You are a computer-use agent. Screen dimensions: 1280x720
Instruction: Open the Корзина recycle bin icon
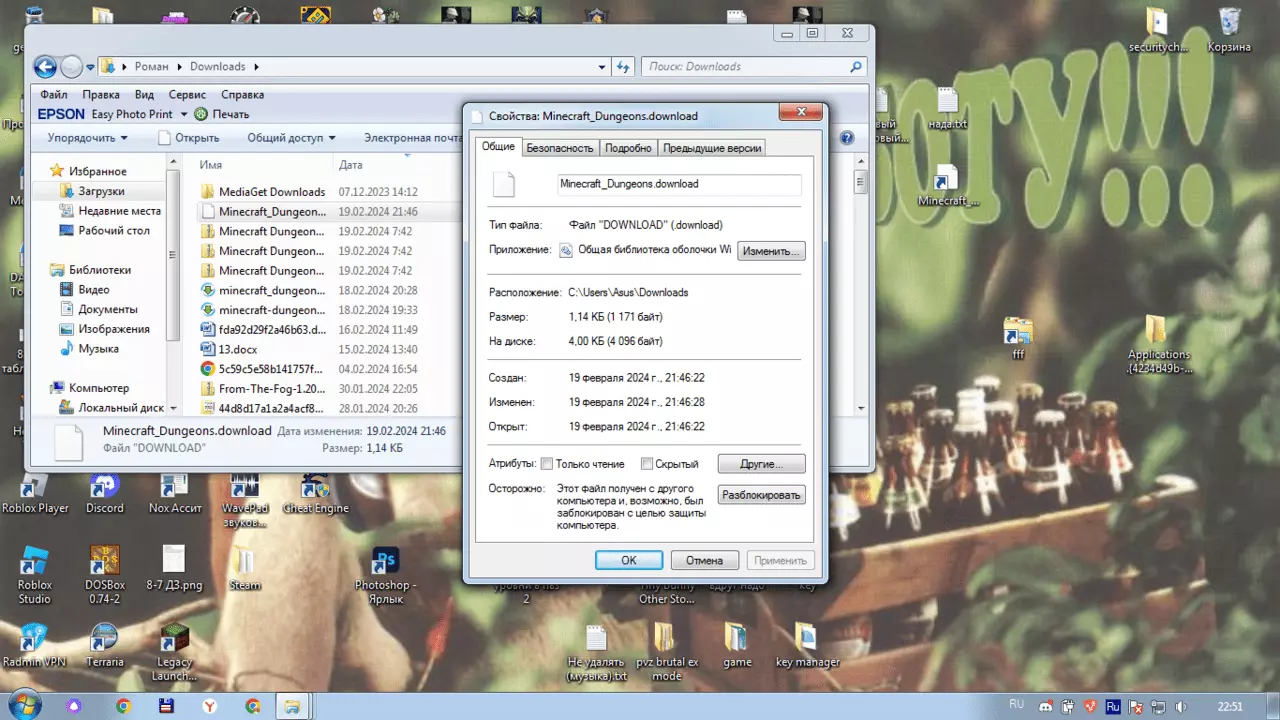pyautogui.click(x=1230, y=30)
